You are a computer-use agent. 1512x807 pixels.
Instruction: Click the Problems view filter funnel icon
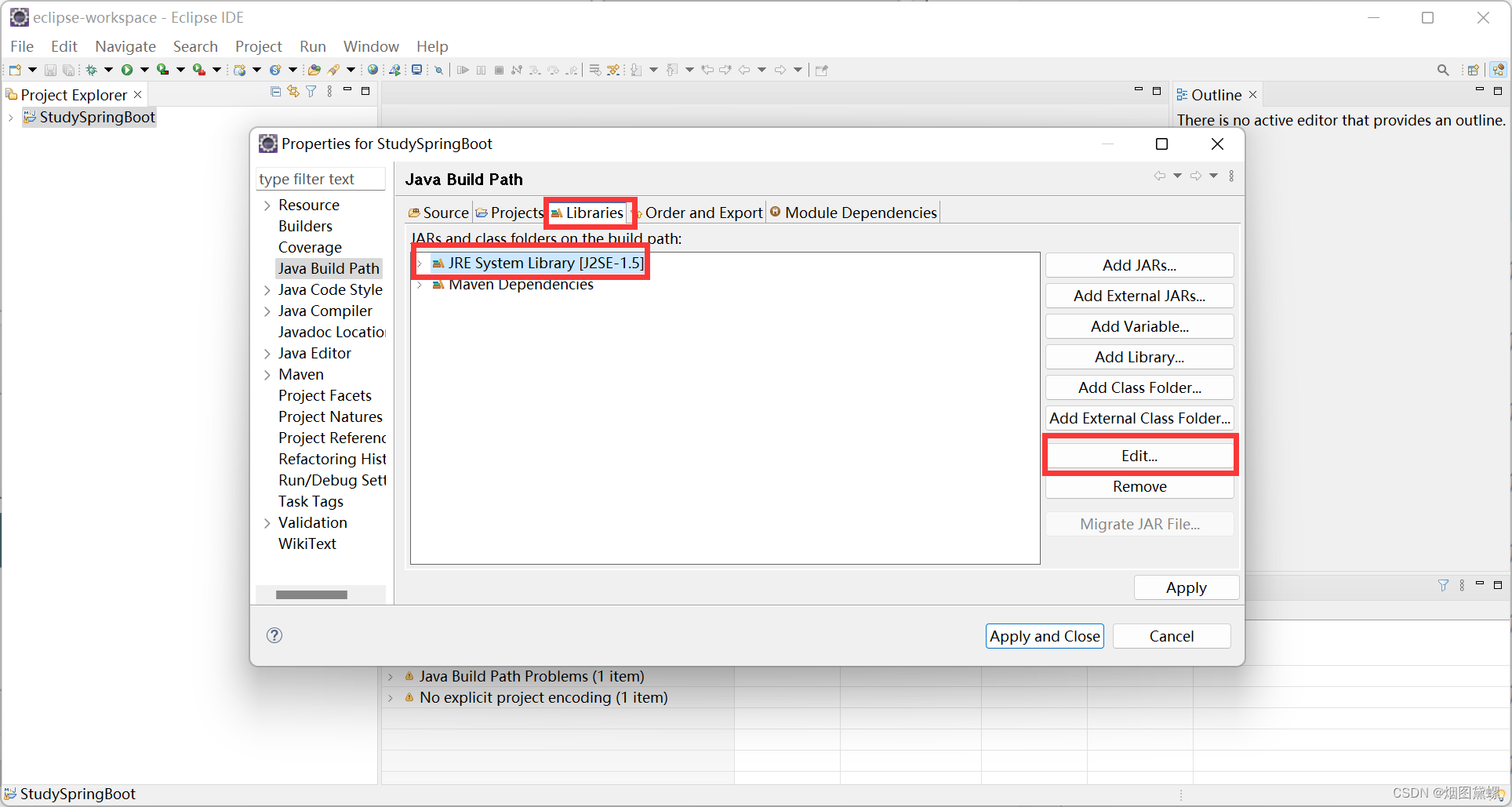1444,585
